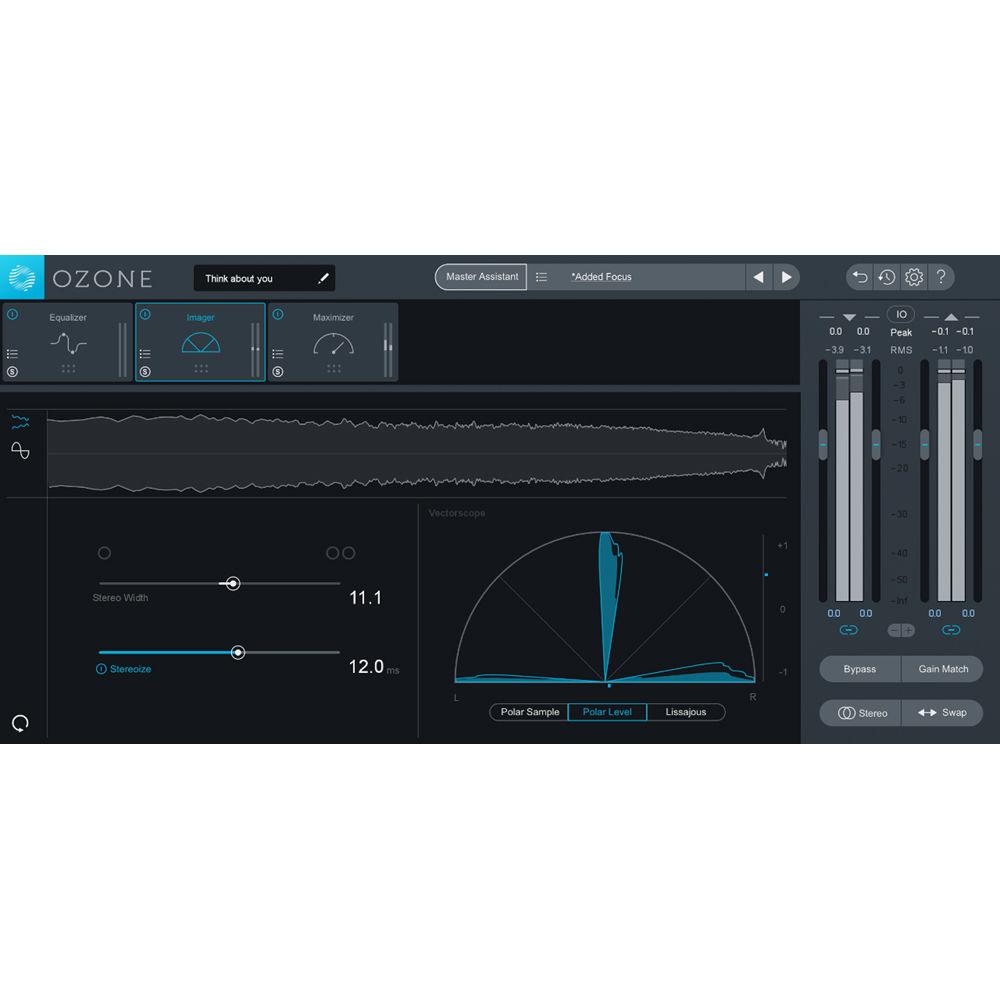Open the Ozone settings gear icon
This screenshot has height=1000, width=1000.
click(913, 277)
